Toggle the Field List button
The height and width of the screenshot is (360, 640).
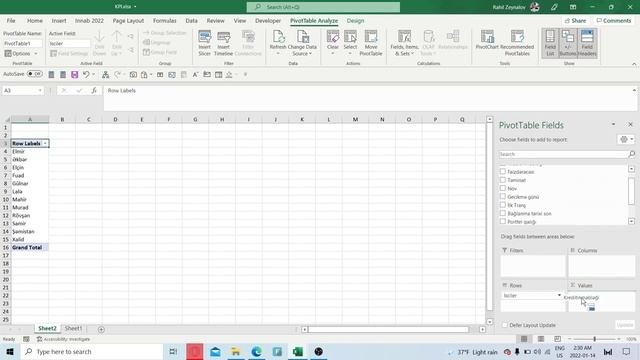pos(550,43)
